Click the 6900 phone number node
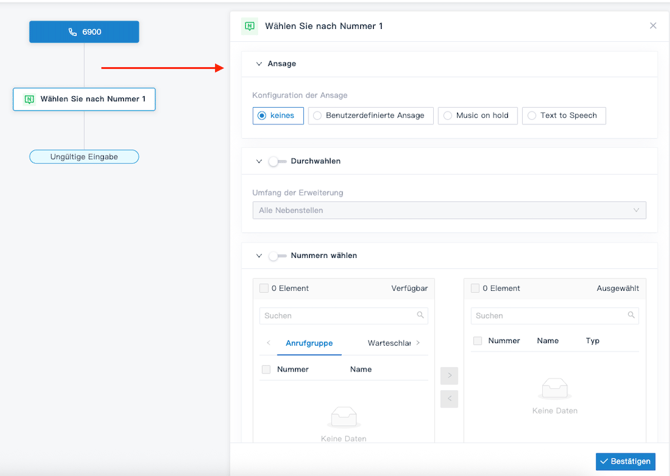This screenshot has height=476, width=670. tap(84, 32)
